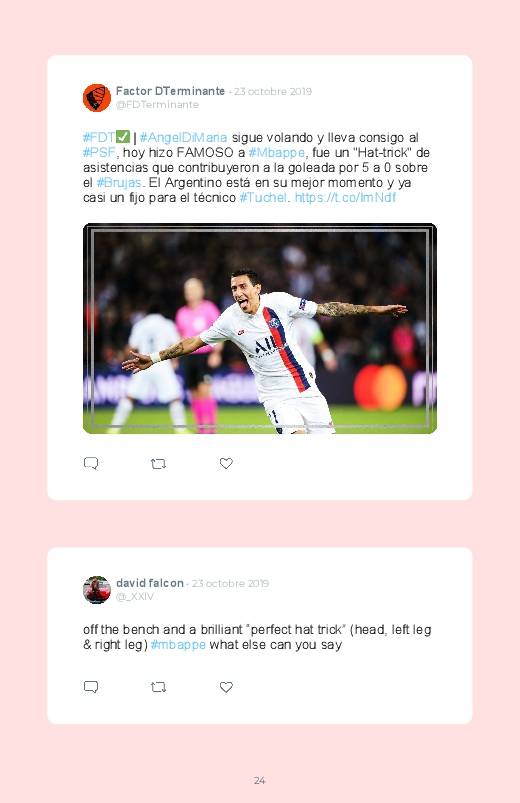Open the #PSF hashtag link
The width and height of the screenshot is (520, 803).
coord(99,153)
